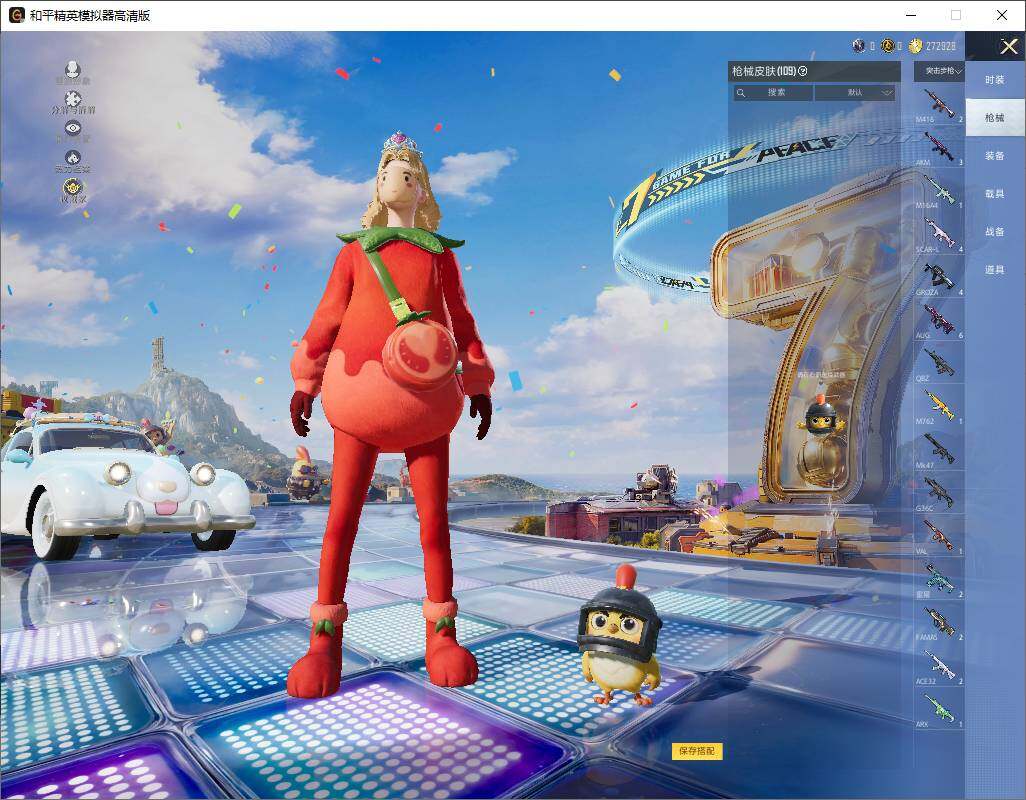Select the FAMAS gun skin thumbnail
1026x800 pixels.
939,621
